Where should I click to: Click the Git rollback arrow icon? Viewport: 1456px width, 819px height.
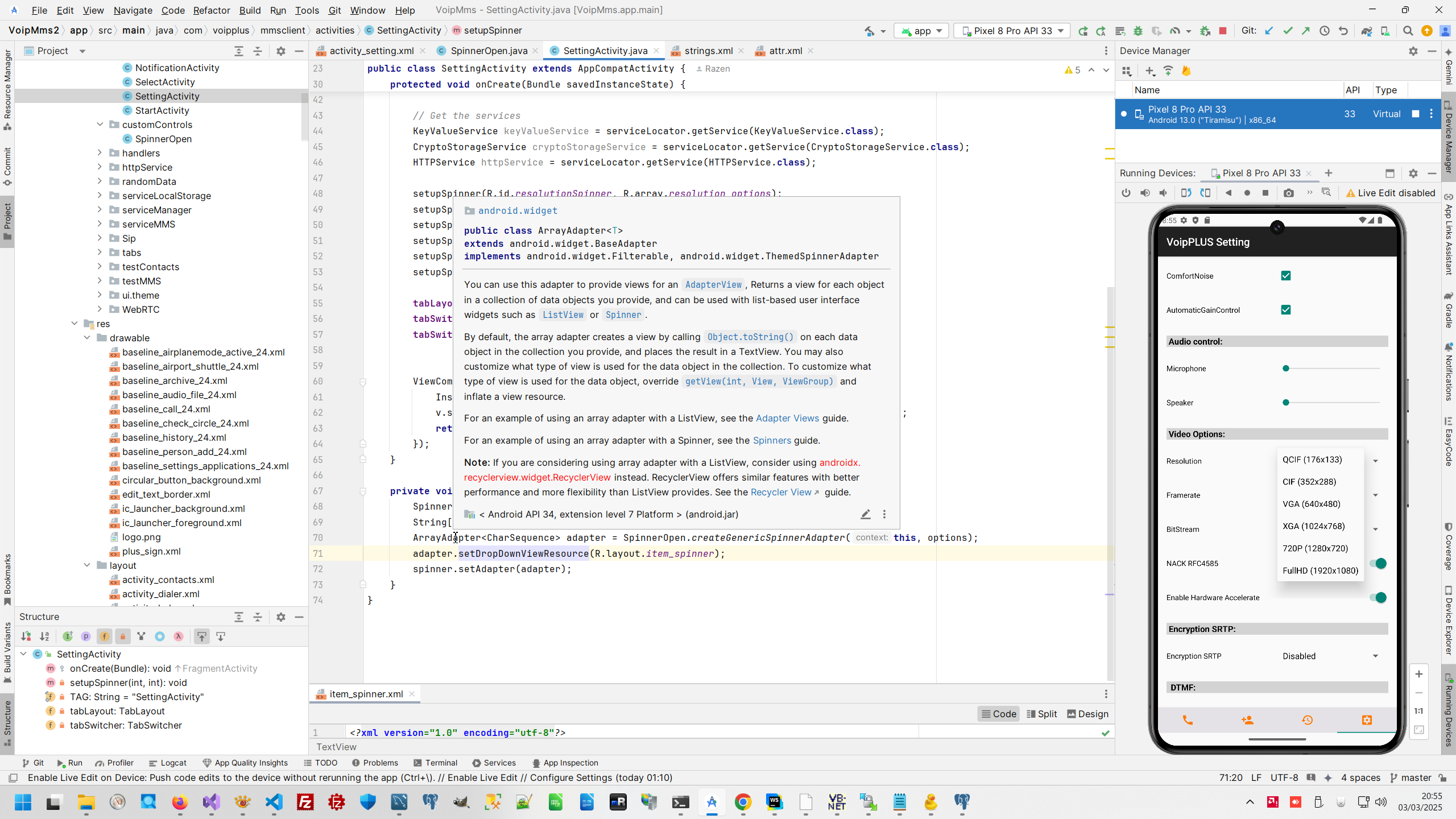pyautogui.click(x=1343, y=31)
